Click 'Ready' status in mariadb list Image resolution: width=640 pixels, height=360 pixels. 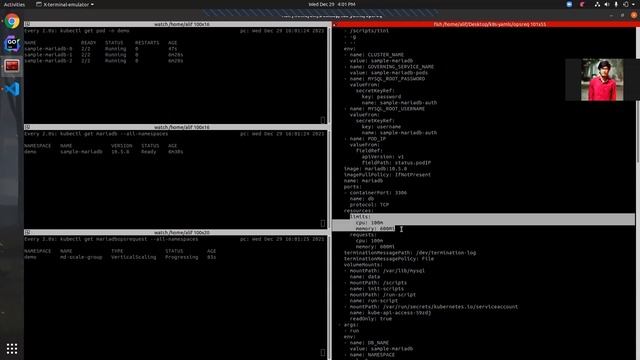[149, 152]
